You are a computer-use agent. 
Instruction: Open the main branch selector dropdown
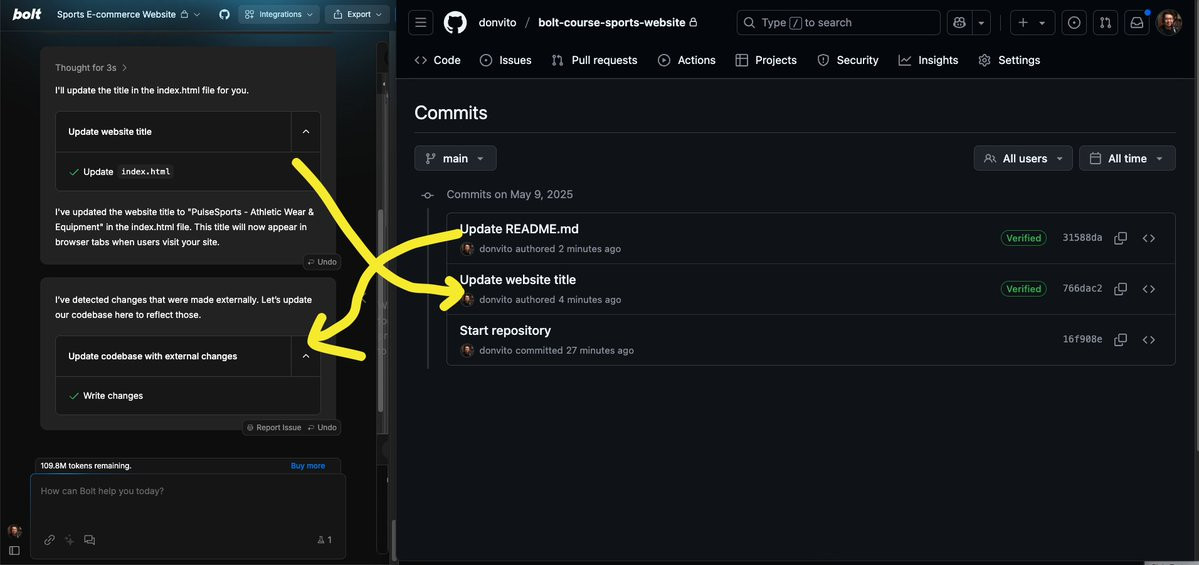coord(455,158)
